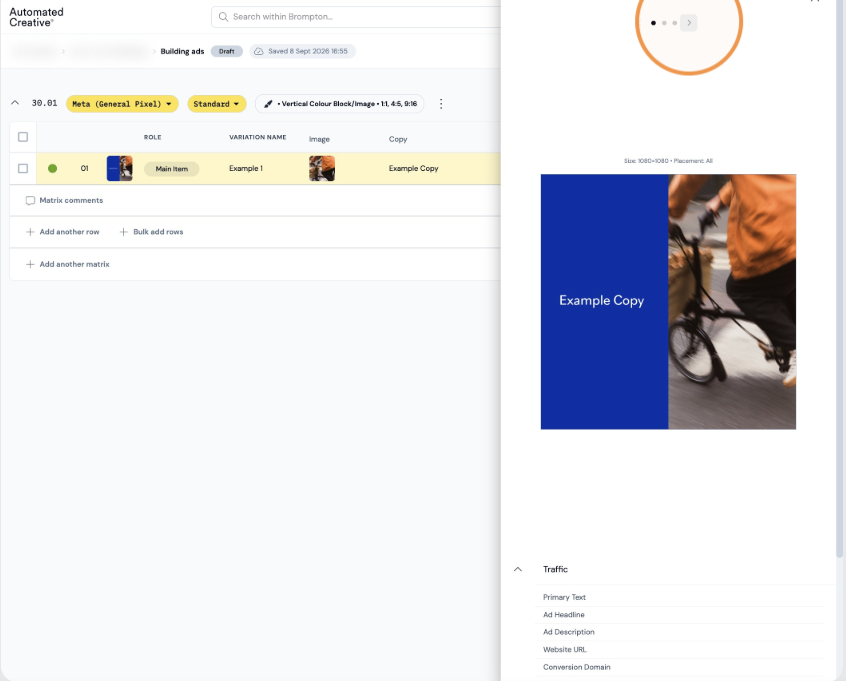Click the plus icon beside Add another row
The height and width of the screenshot is (684, 846).
30,232
